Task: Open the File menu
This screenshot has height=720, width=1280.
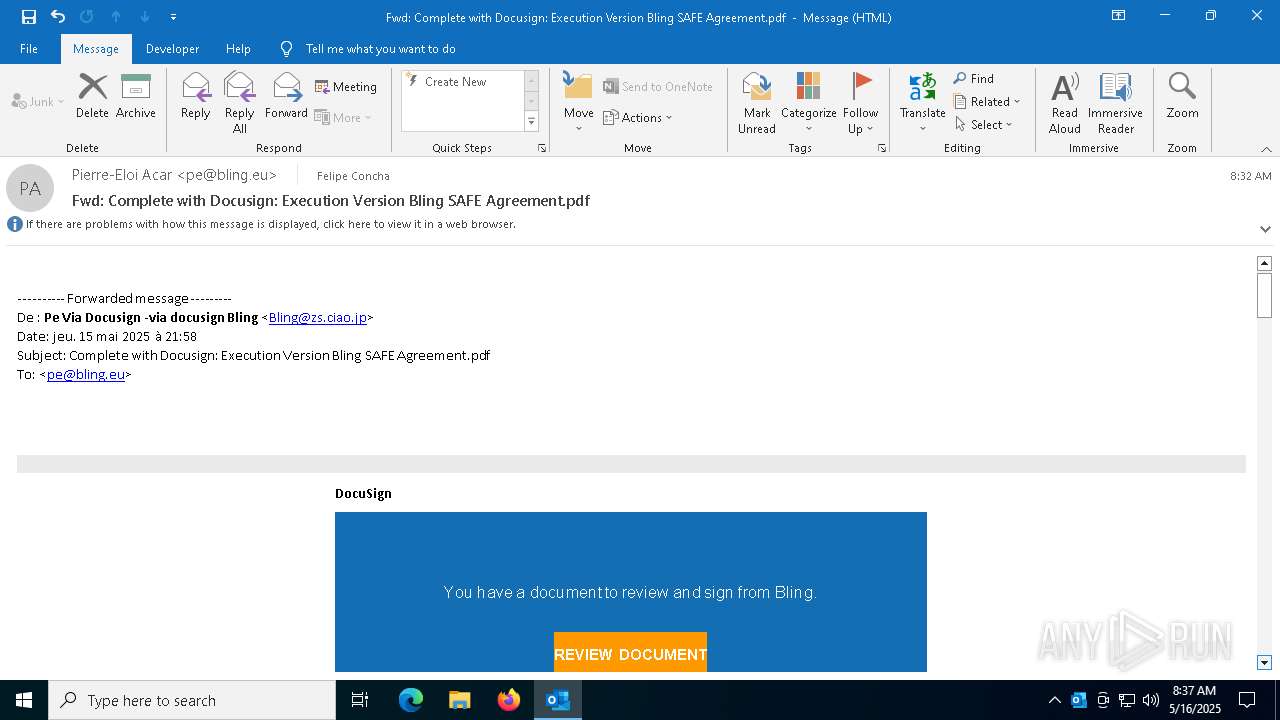Action: coord(29,48)
